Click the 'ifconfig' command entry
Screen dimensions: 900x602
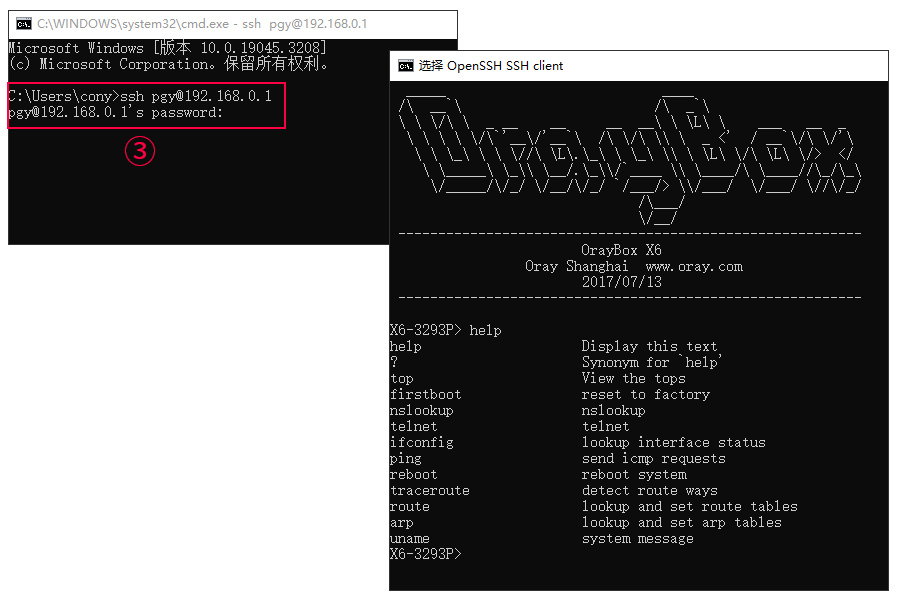click(421, 442)
